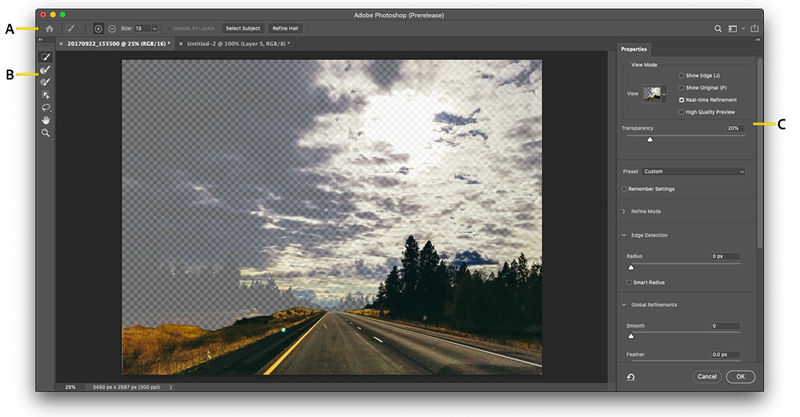Click the Smooth slider handle
This screenshot has height=417, width=800.
tap(631, 336)
